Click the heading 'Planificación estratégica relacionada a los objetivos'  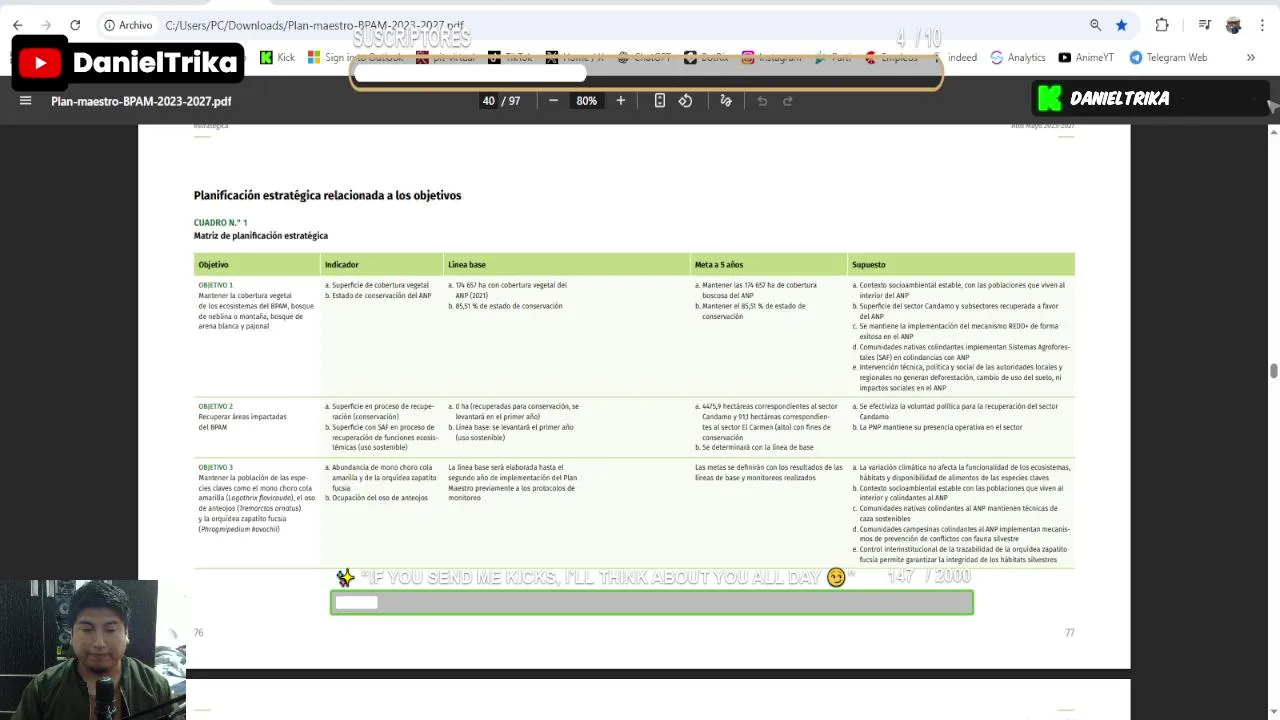pyautogui.click(x=327, y=195)
